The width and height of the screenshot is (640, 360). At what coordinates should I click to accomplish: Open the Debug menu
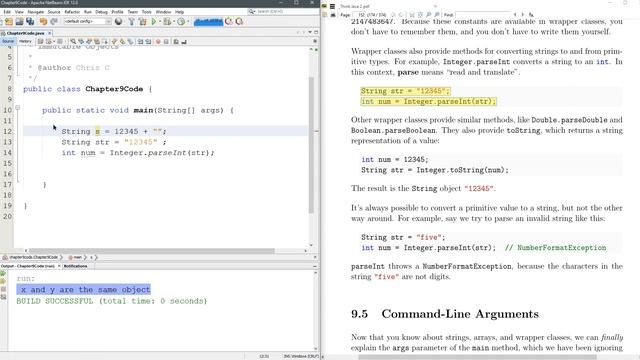pyautogui.click(x=101, y=12)
